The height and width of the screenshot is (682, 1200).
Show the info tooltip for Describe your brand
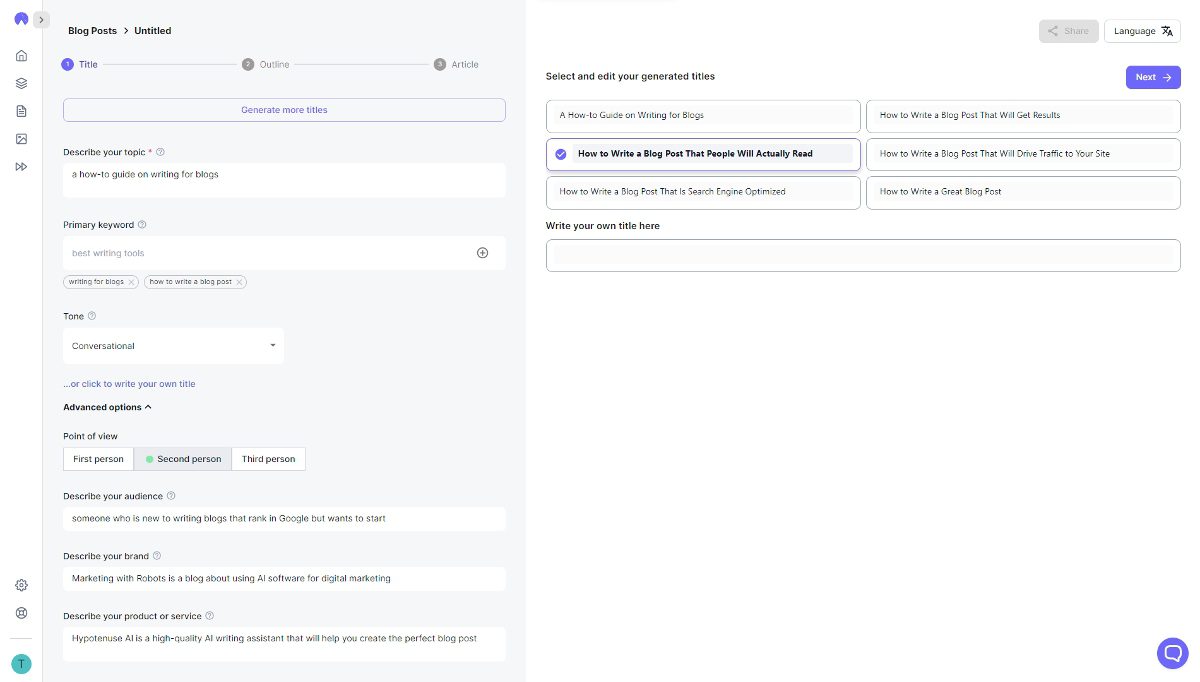pyautogui.click(x=157, y=556)
